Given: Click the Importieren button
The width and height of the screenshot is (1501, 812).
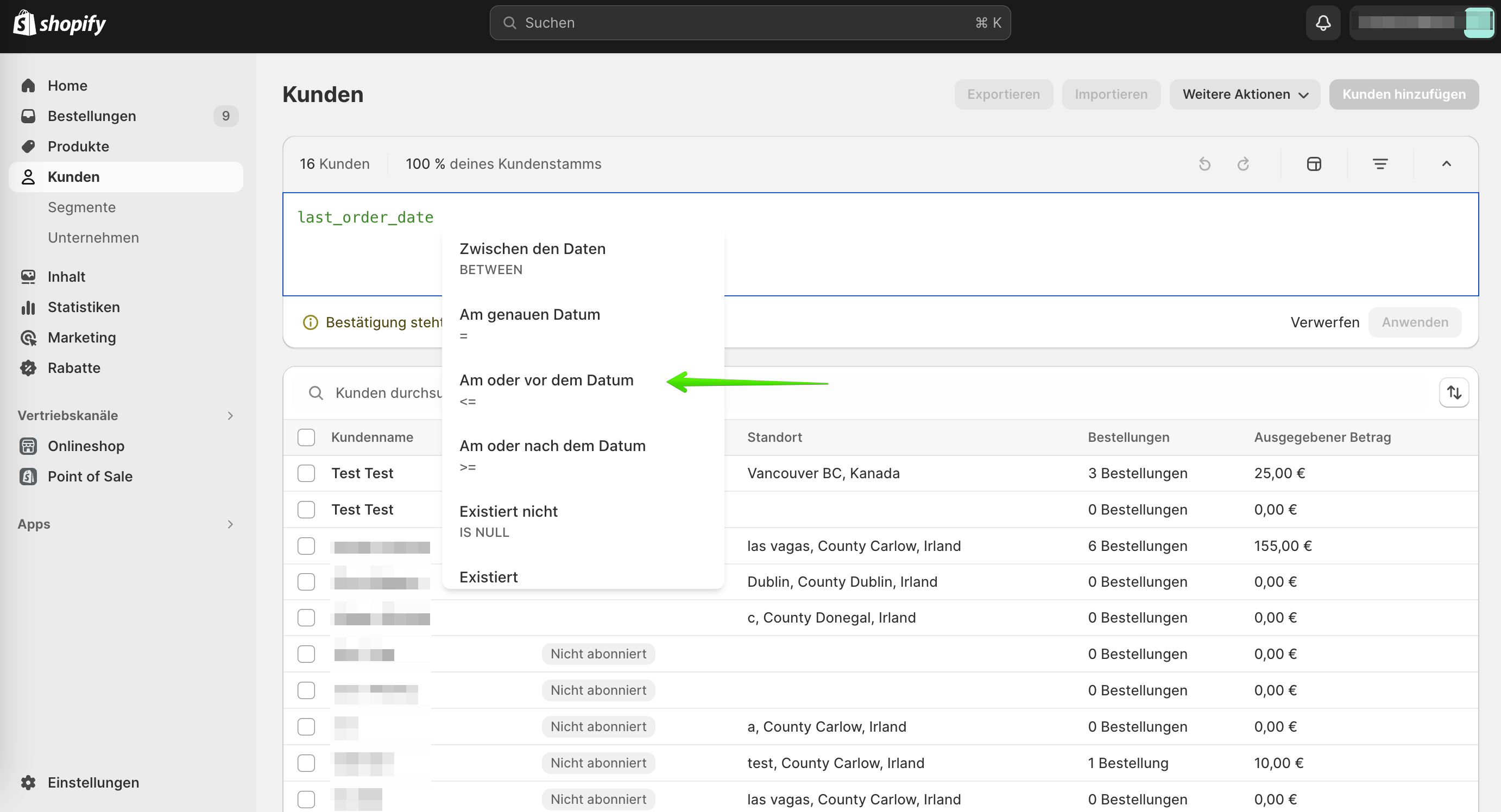Looking at the screenshot, I should 1111,94.
